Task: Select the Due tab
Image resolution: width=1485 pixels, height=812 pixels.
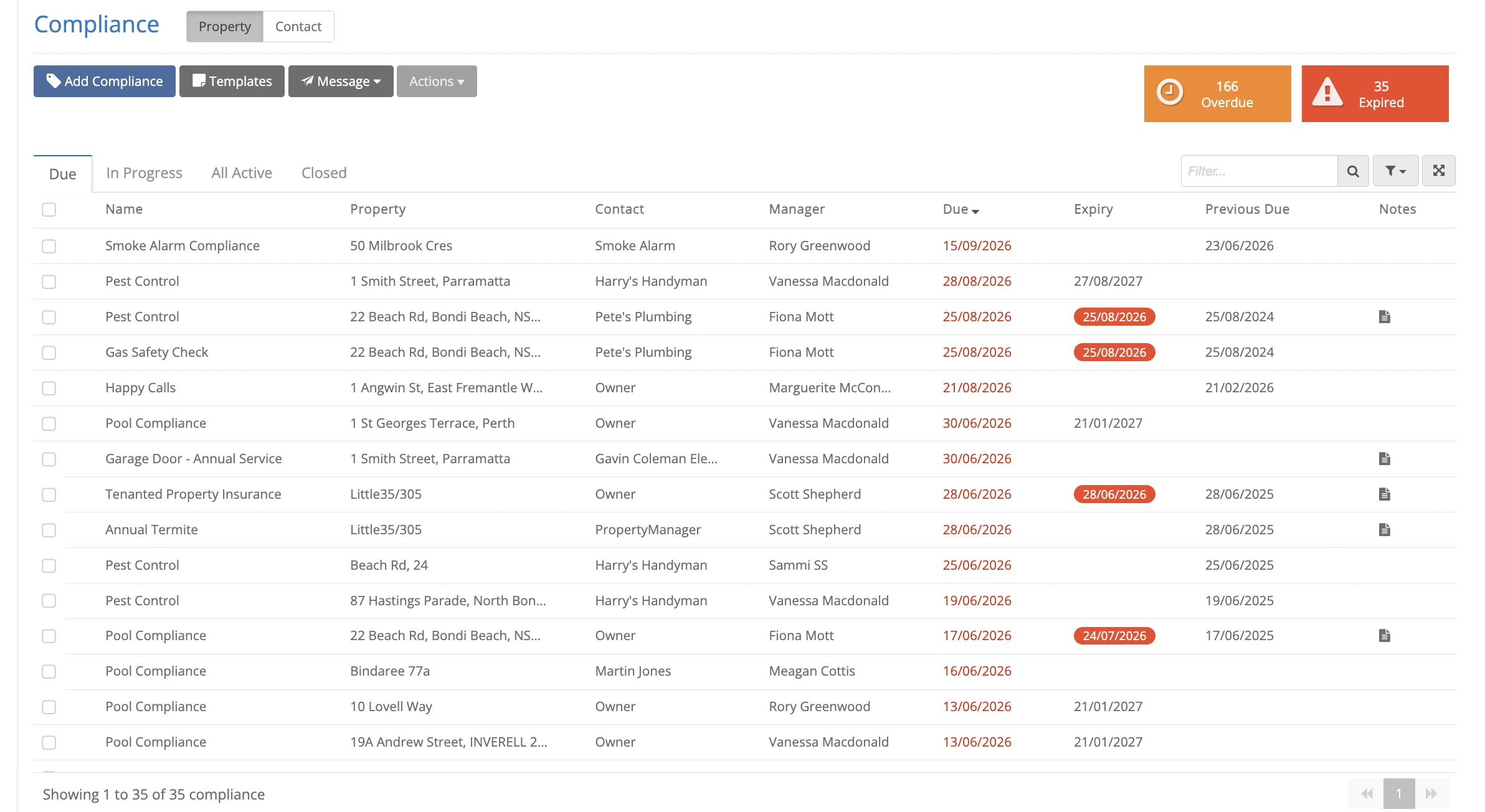Action: (x=62, y=174)
